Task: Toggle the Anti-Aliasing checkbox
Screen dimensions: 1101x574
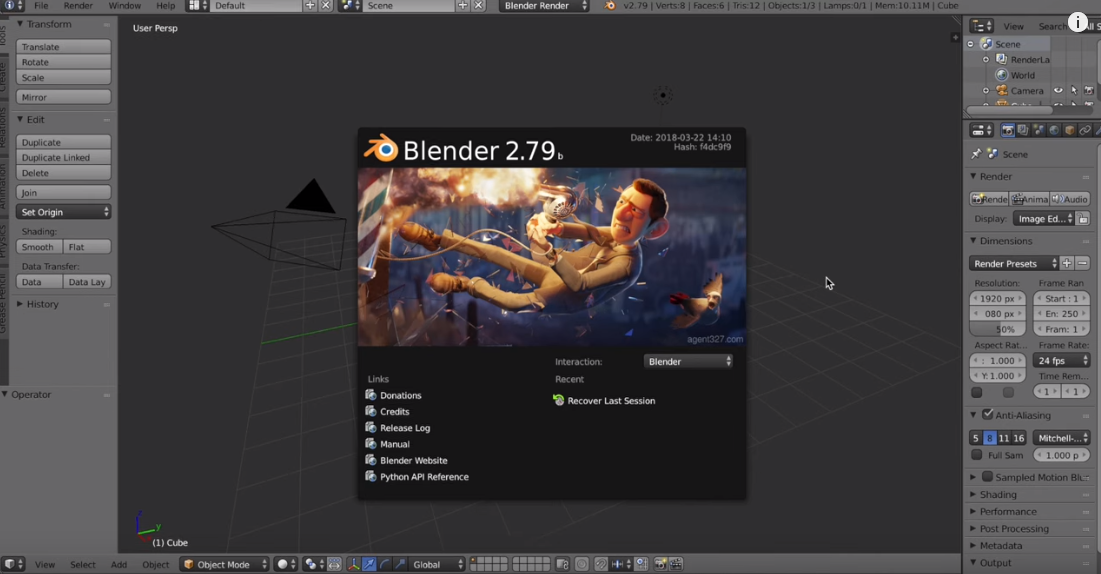Action: point(987,415)
